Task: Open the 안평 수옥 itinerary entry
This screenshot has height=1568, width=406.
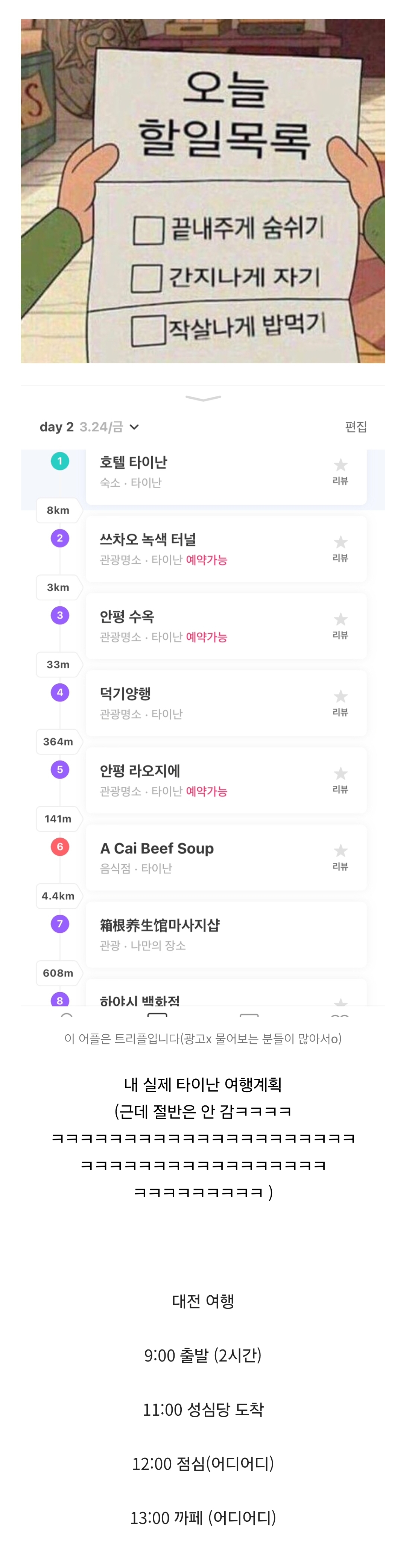Action: (x=207, y=626)
